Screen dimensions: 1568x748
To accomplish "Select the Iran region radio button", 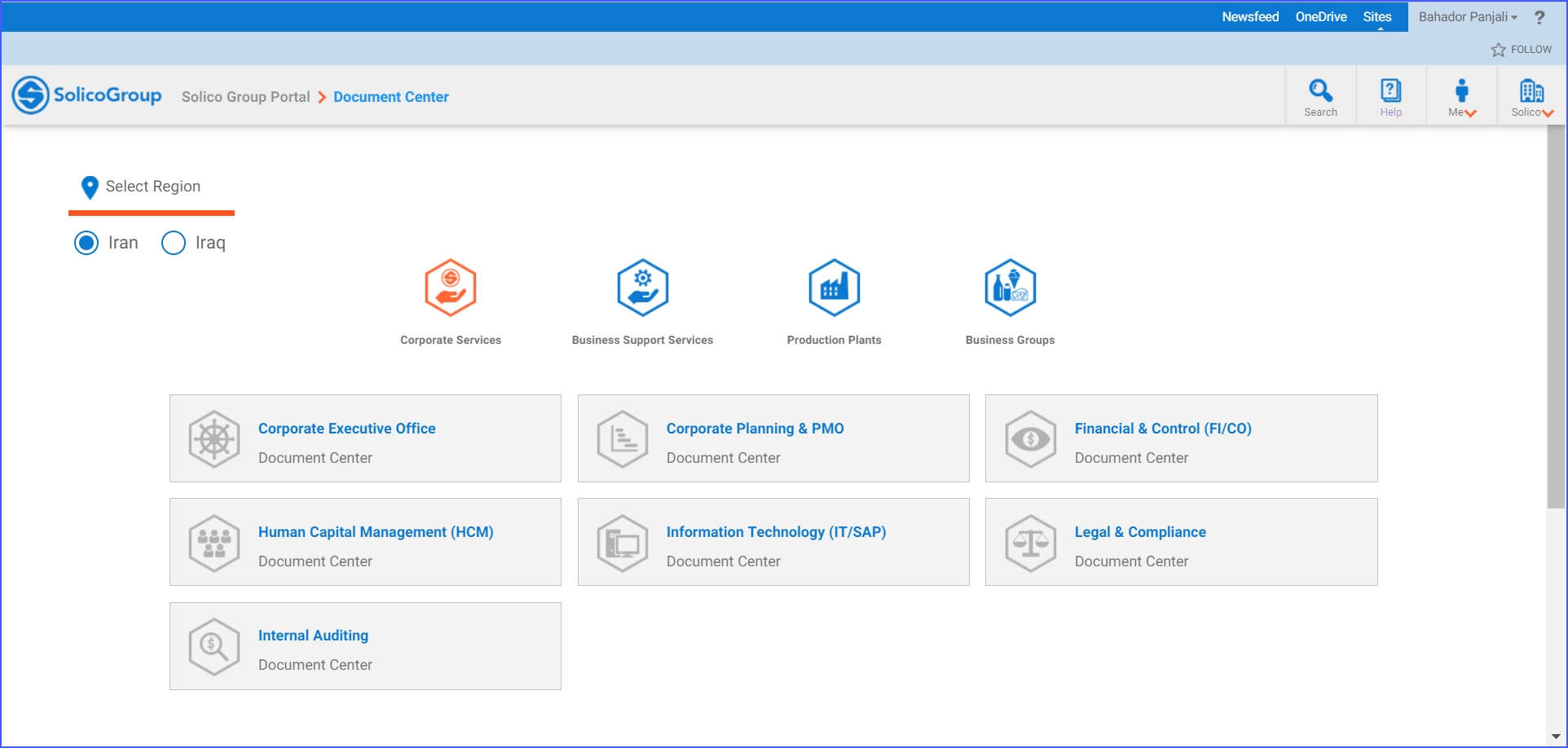I will (86, 243).
